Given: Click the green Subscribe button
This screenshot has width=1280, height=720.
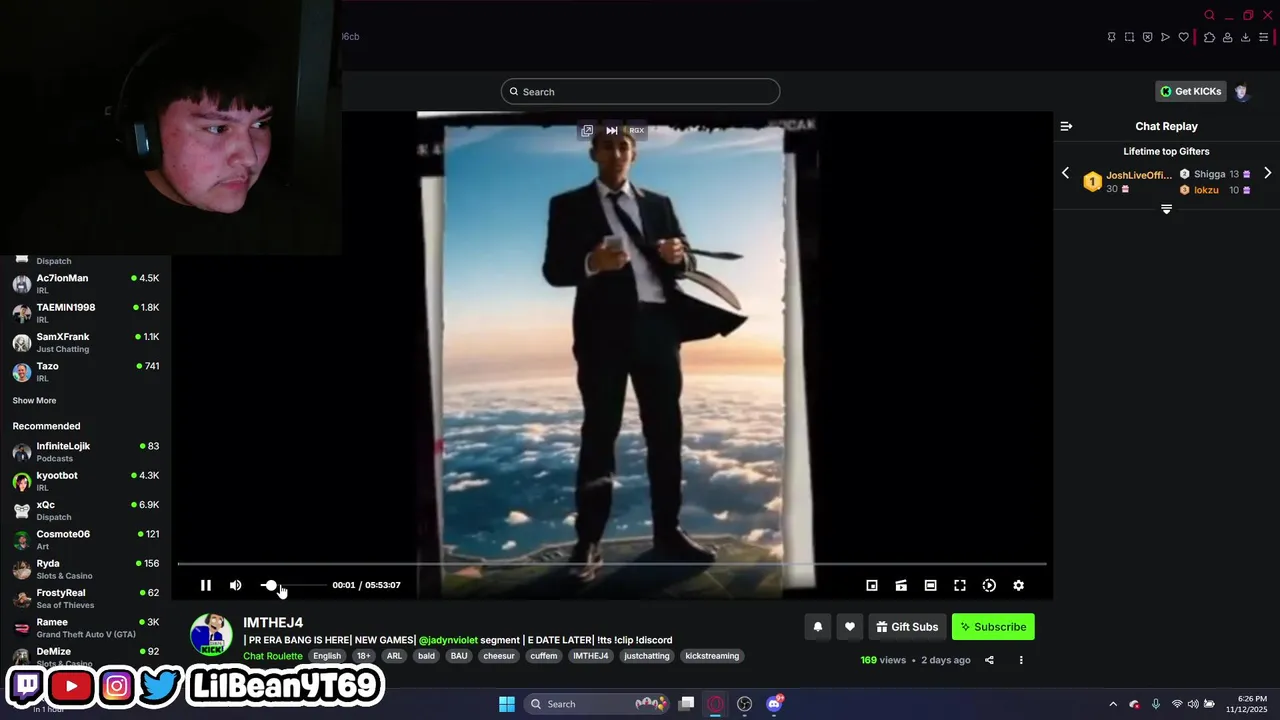Looking at the screenshot, I should pos(993,627).
